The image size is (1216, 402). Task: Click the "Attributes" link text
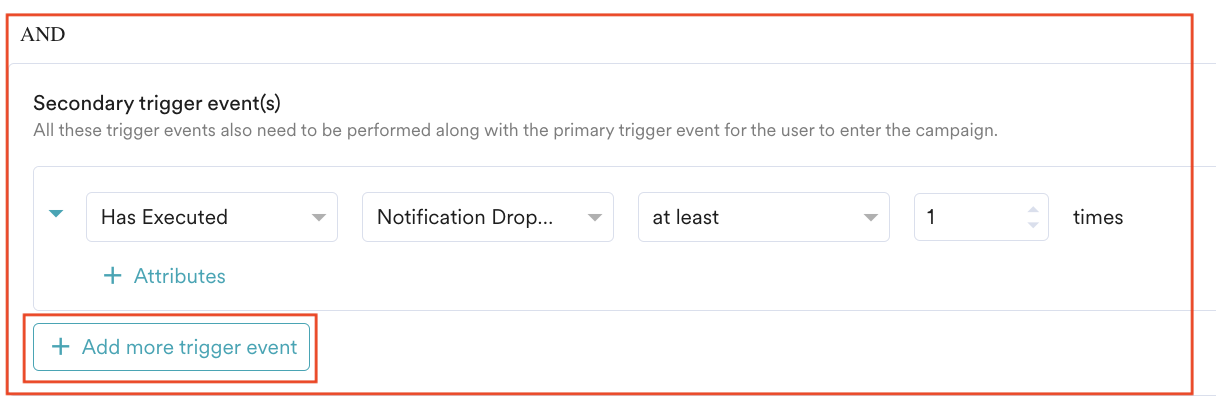point(180,276)
